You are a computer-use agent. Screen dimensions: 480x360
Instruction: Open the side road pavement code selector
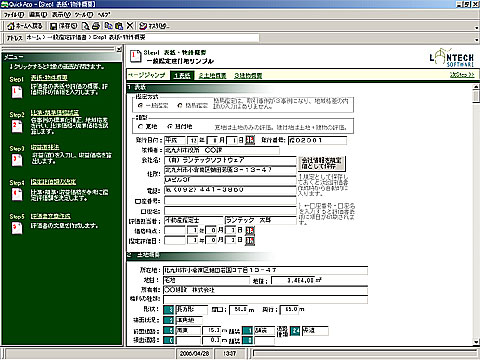[x=247, y=340]
